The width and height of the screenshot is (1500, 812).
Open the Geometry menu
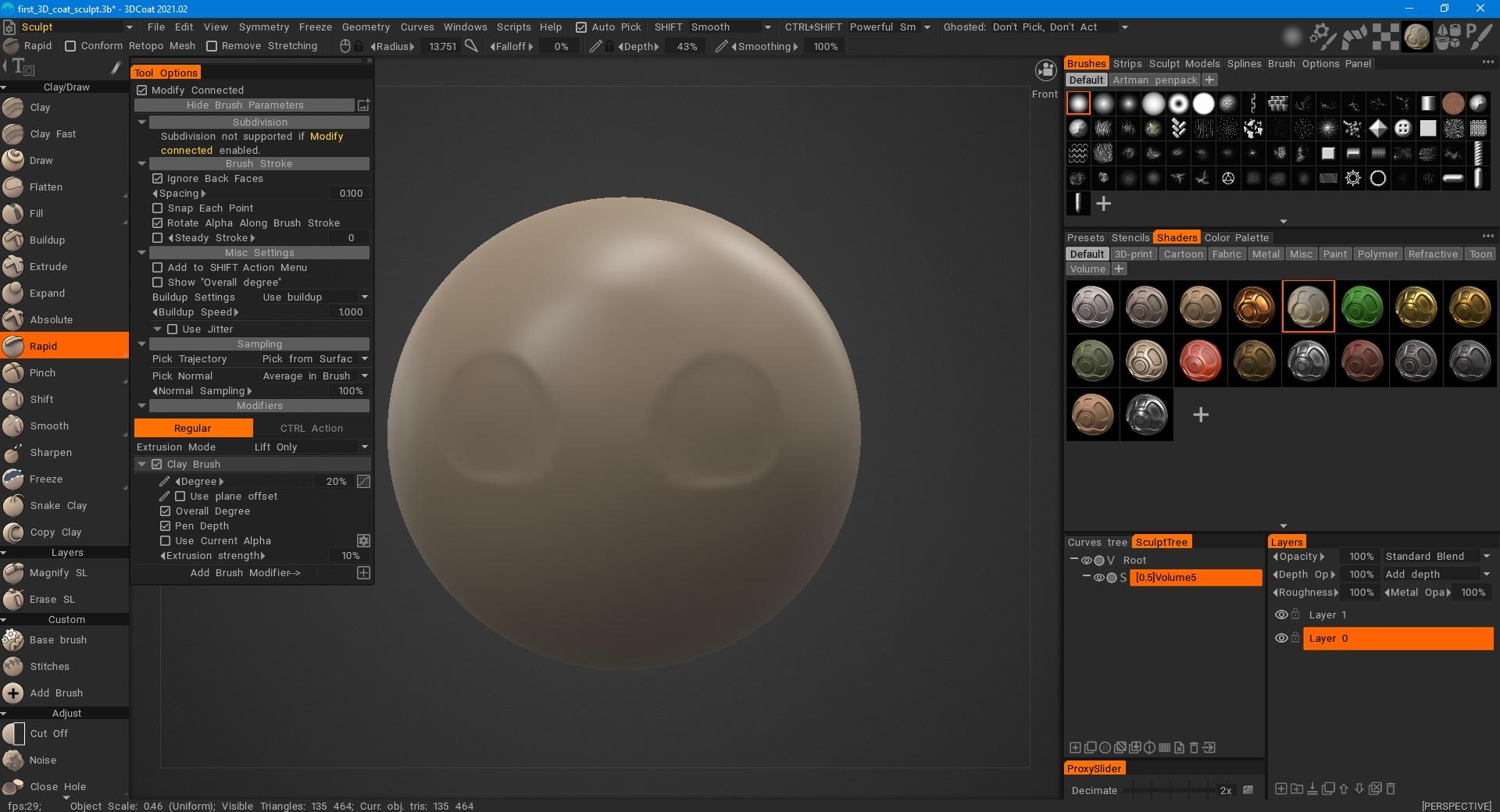pyautogui.click(x=365, y=27)
